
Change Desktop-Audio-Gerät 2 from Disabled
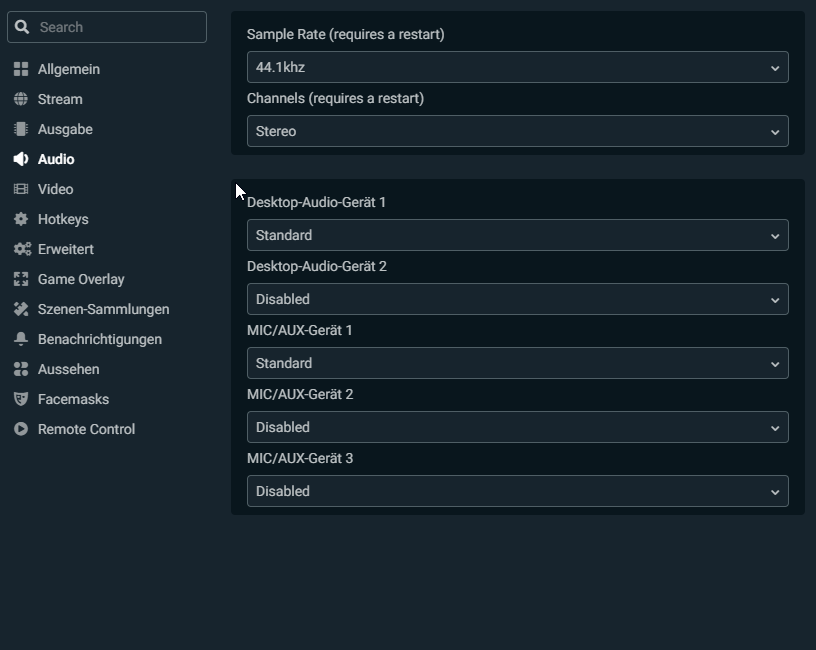pyautogui.click(x=517, y=299)
